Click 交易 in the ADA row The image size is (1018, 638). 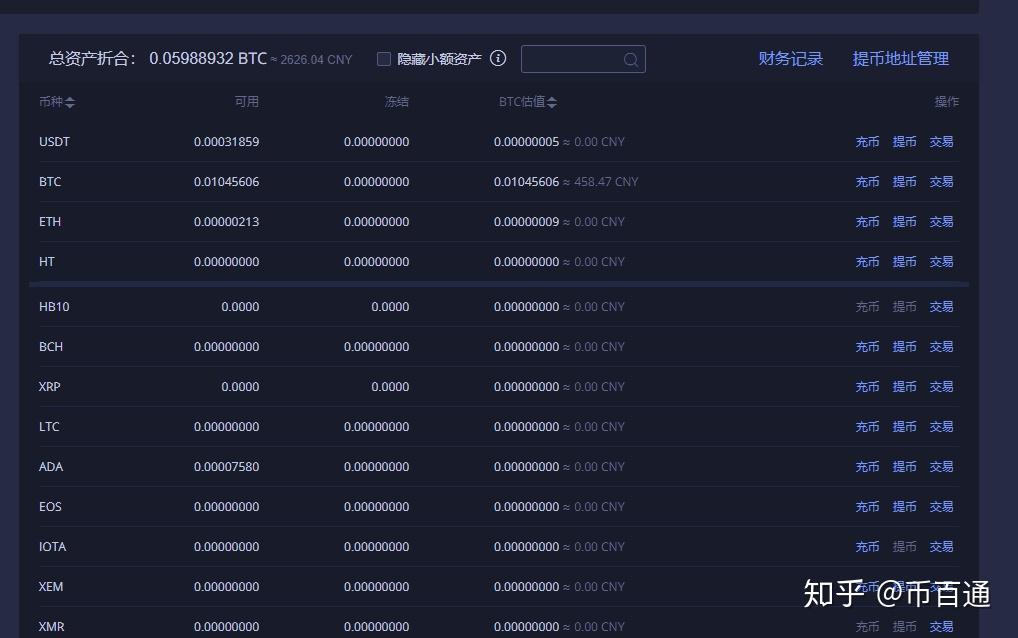941,467
